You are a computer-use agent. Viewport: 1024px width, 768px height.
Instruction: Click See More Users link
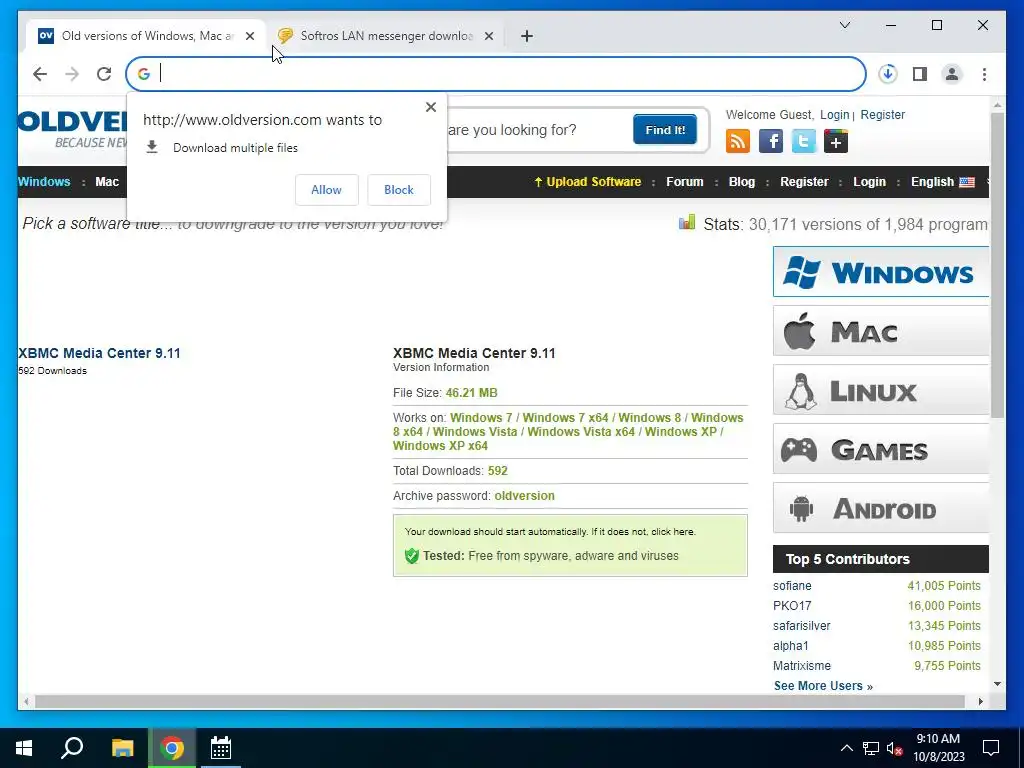click(x=823, y=686)
